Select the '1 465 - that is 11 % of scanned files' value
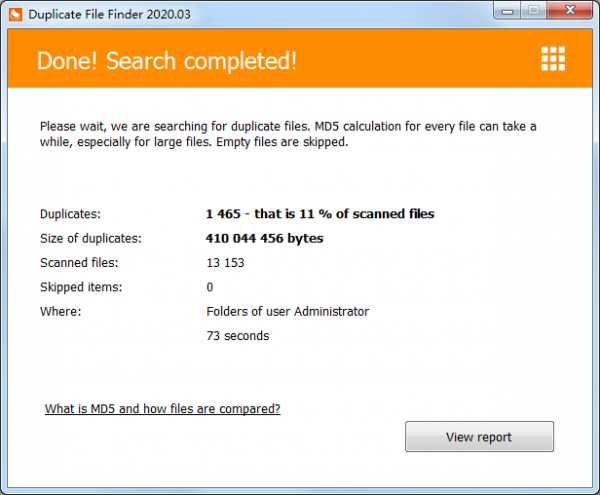600x495 pixels. point(320,213)
